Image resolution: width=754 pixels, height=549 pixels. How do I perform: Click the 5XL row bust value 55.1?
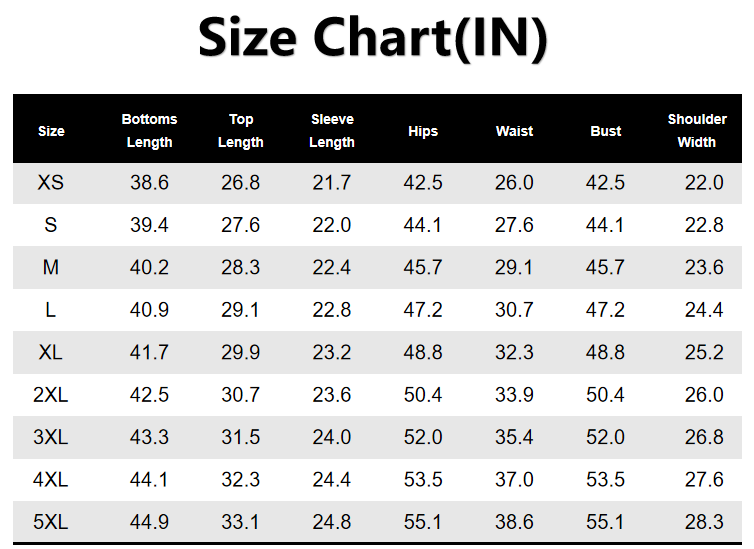click(x=605, y=523)
